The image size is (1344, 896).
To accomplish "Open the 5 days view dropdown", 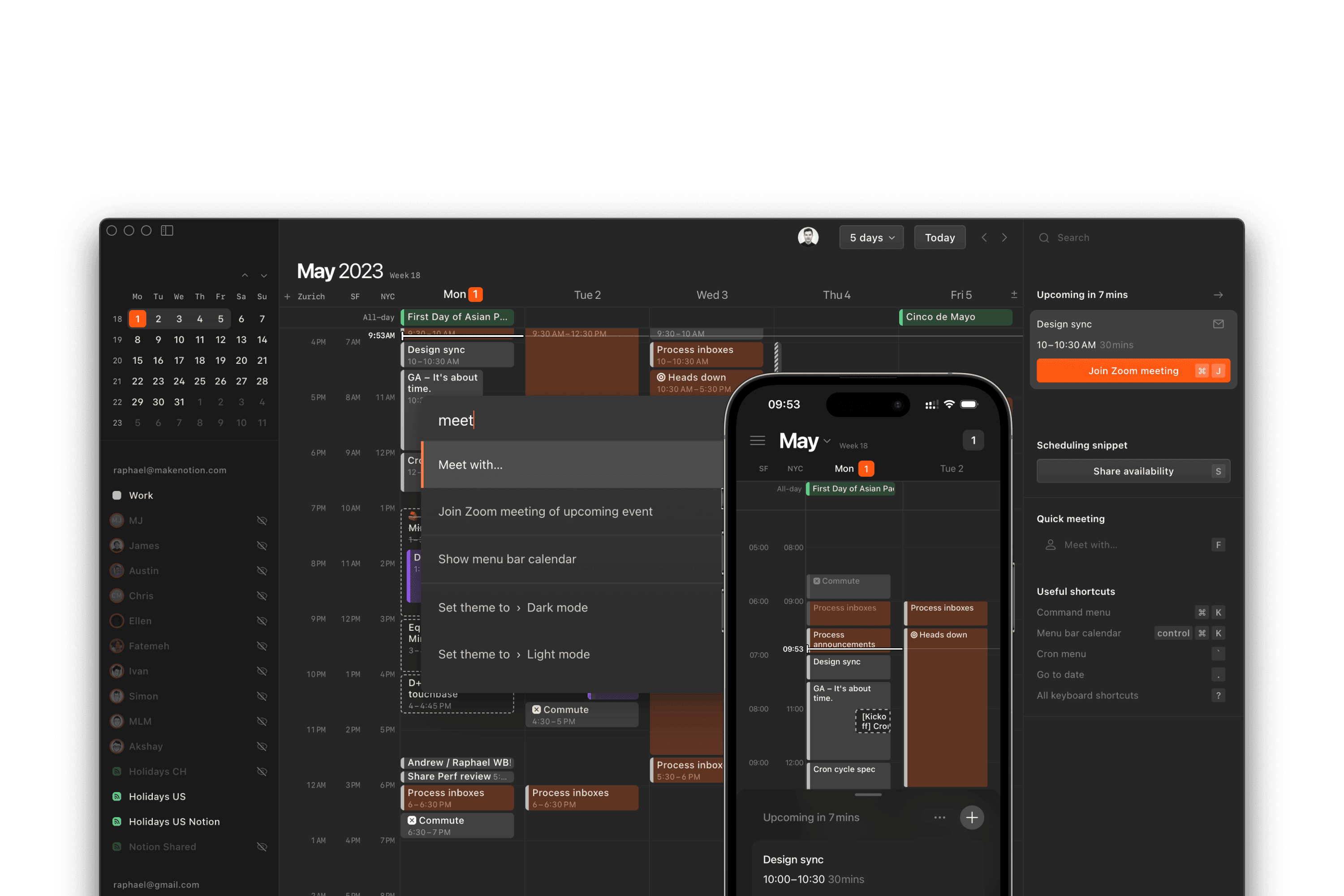I will [x=871, y=238].
